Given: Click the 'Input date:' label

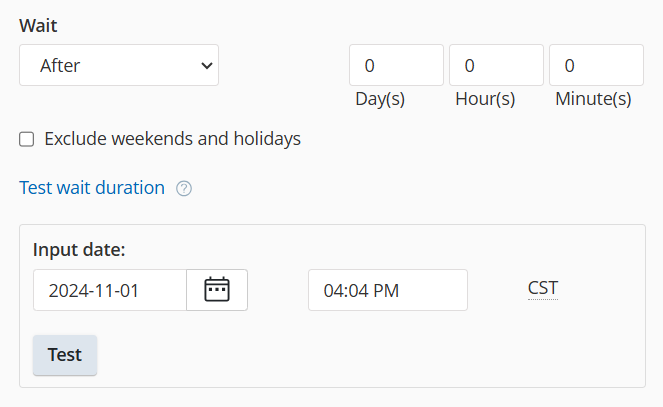Looking at the screenshot, I should point(79,250).
